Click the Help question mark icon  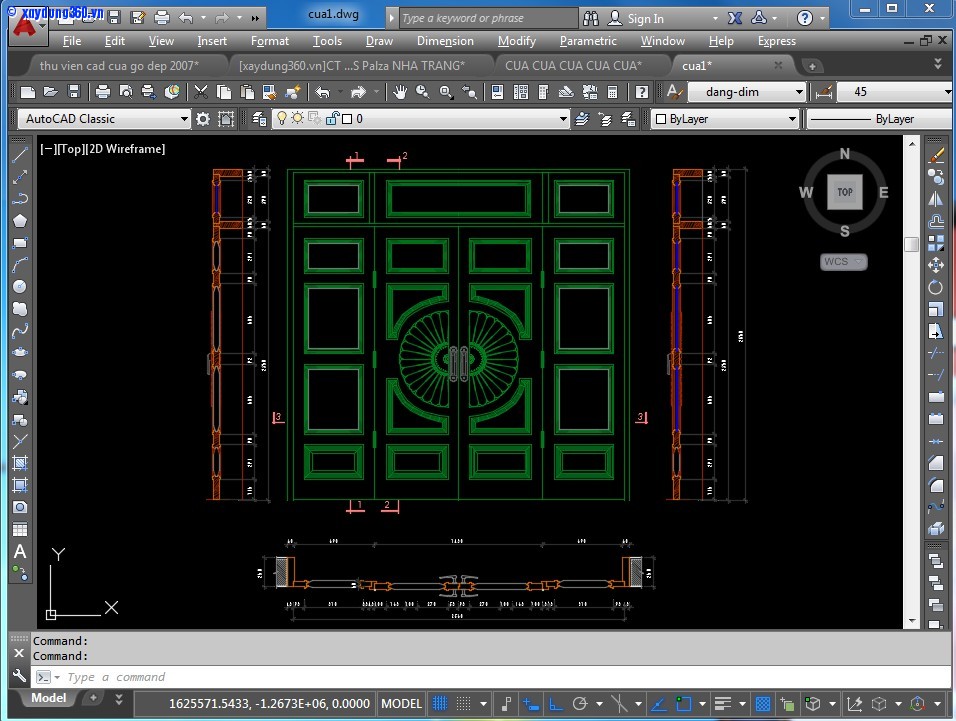tap(805, 18)
